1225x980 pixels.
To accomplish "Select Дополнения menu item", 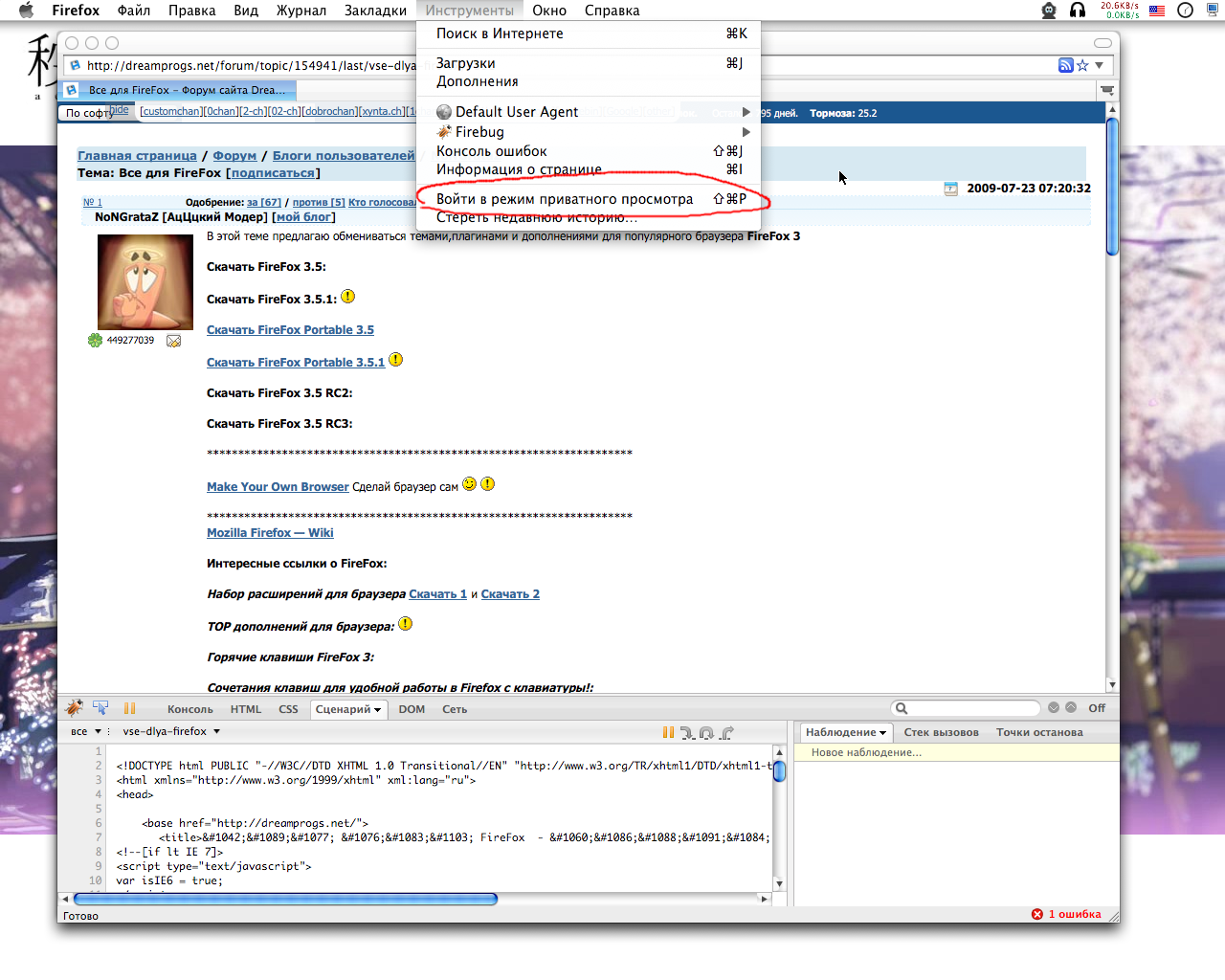I will click(589, 81).
